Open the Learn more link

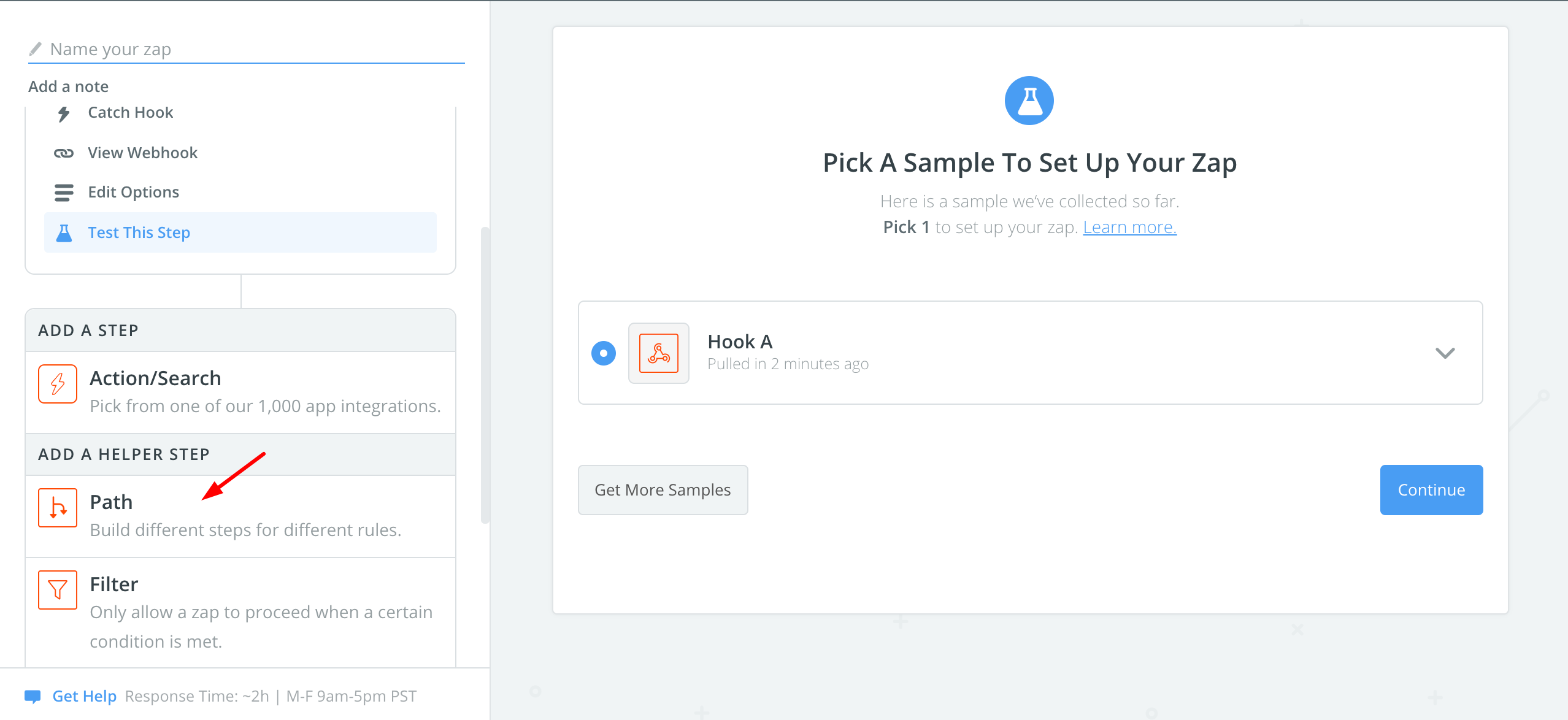pyautogui.click(x=1130, y=228)
